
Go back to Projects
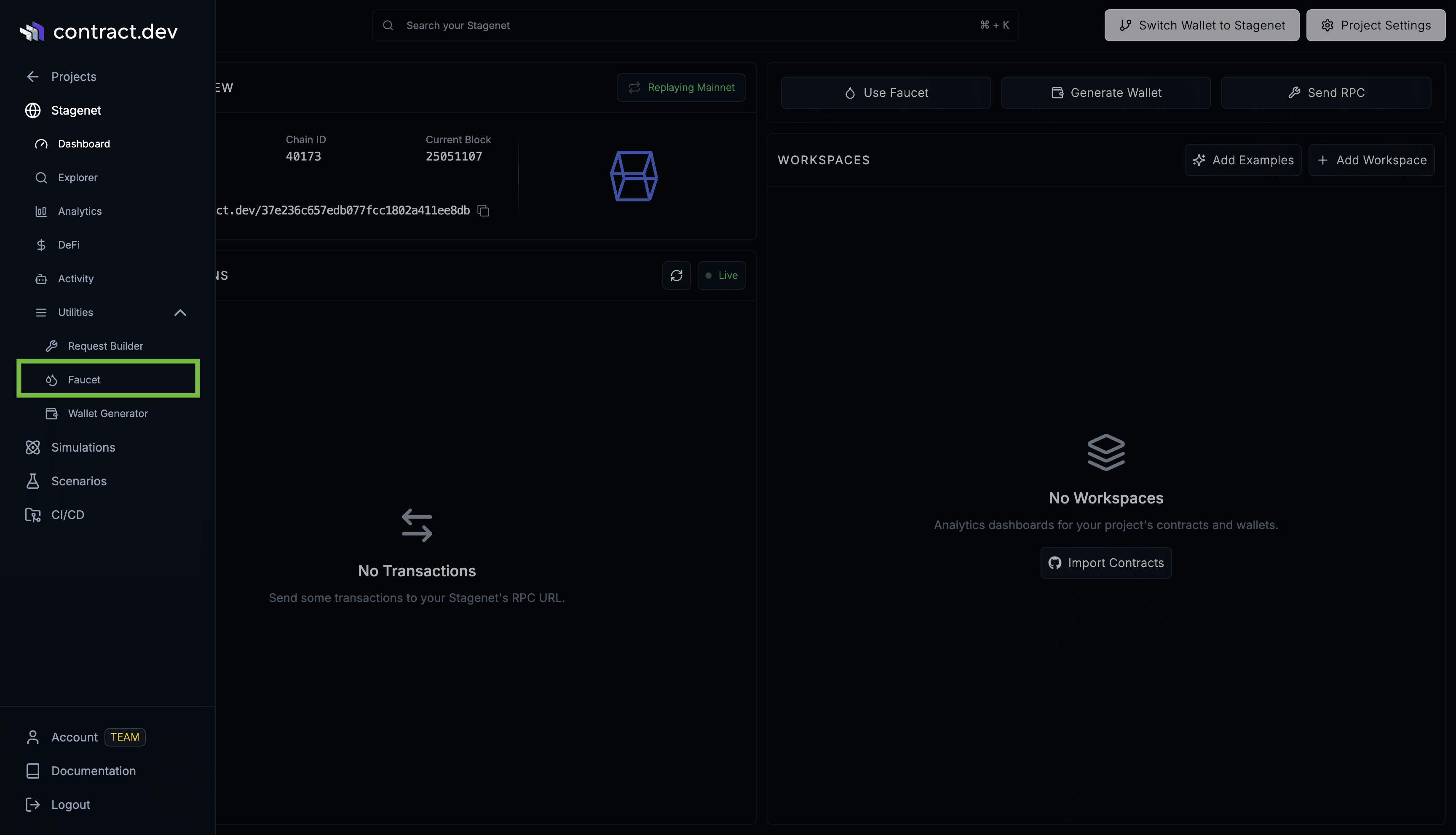pos(73,76)
